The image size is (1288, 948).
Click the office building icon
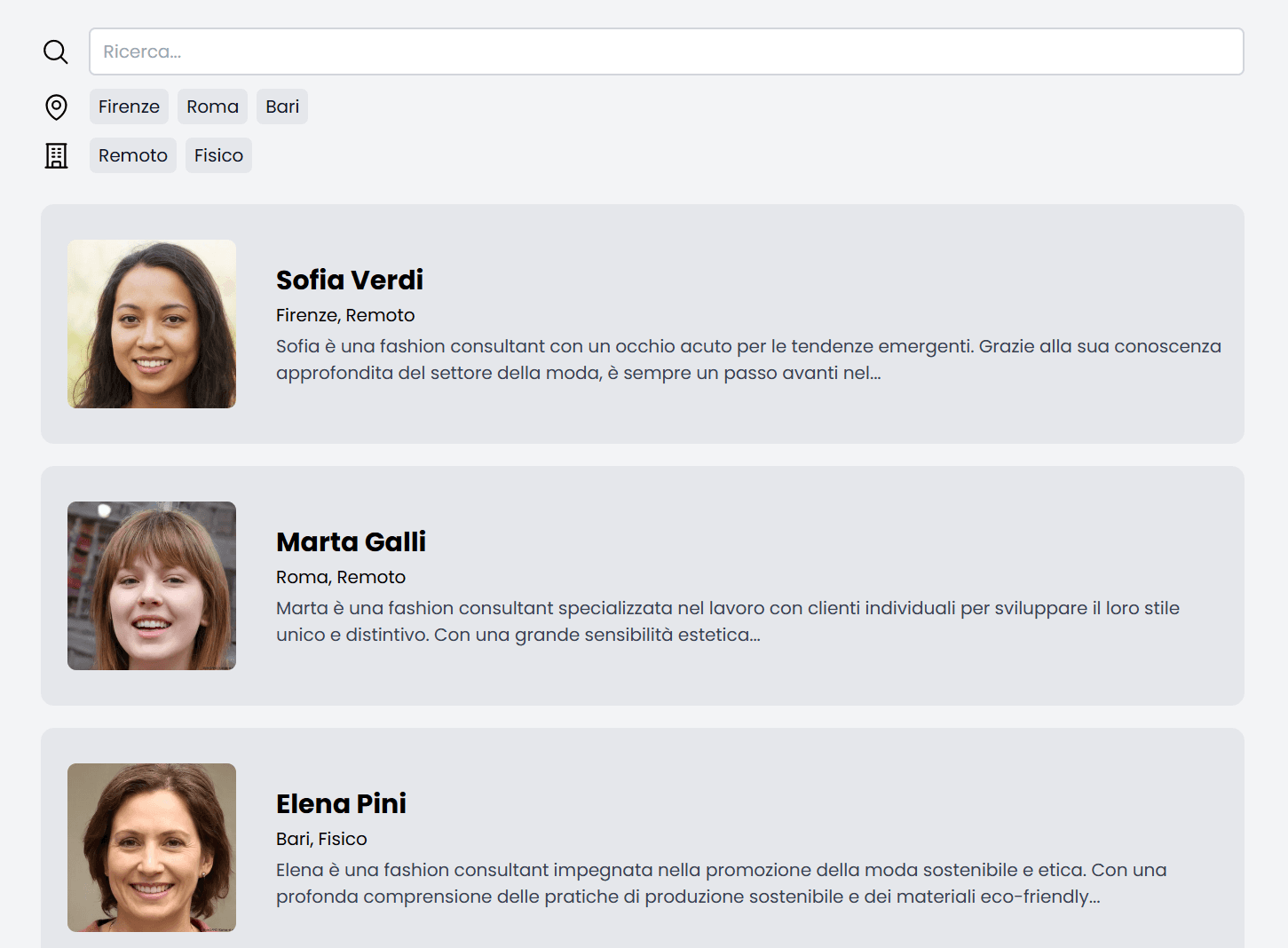click(56, 156)
